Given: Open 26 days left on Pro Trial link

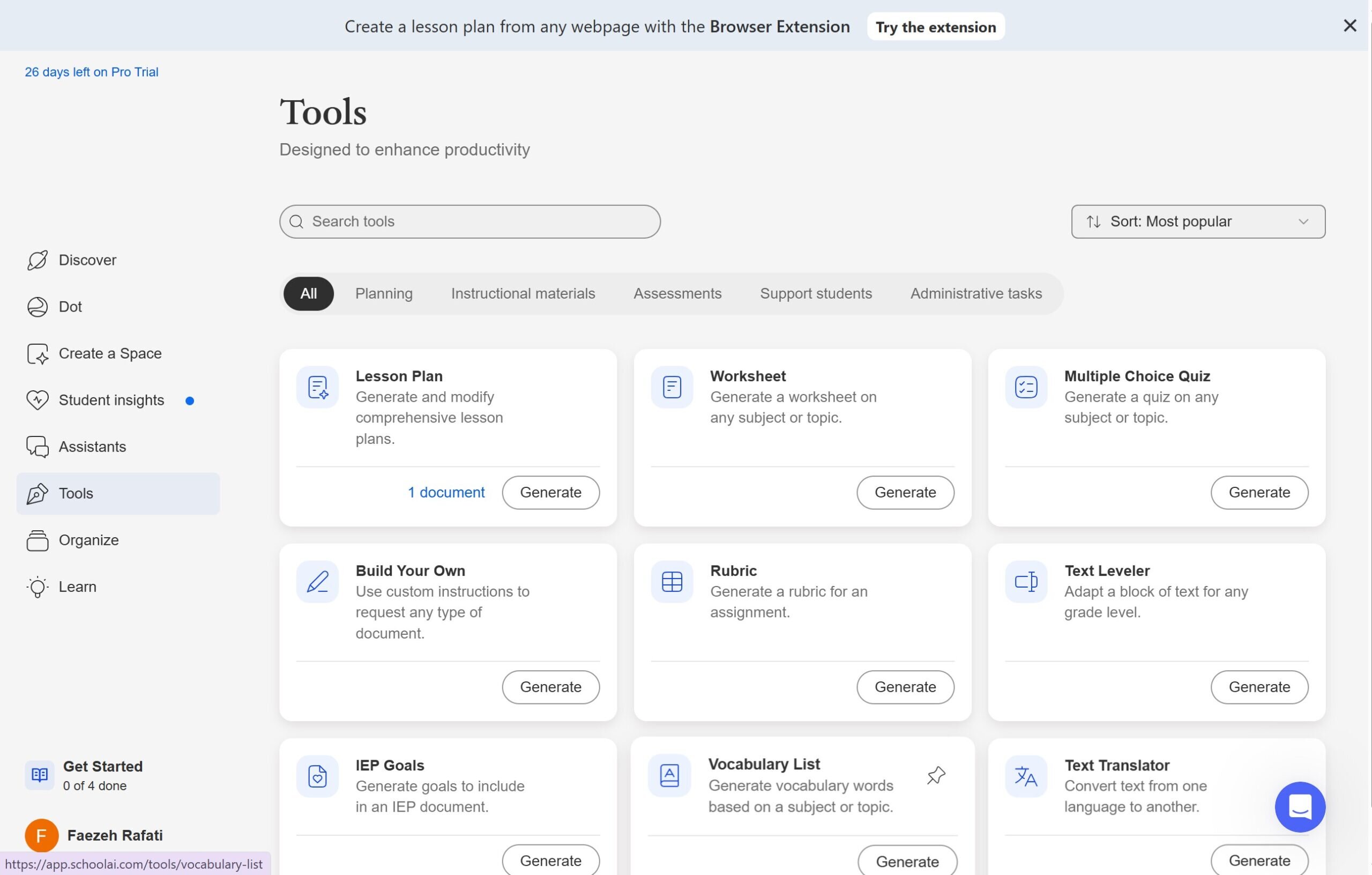Looking at the screenshot, I should [91, 72].
